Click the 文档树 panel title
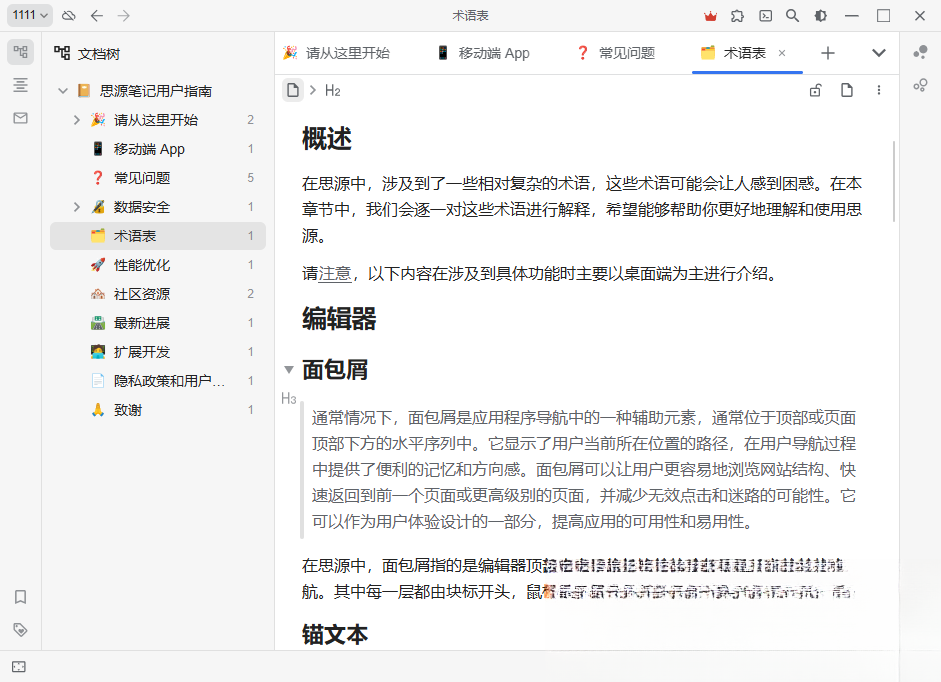The height and width of the screenshot is (682, 941). (x=99, y=54)
